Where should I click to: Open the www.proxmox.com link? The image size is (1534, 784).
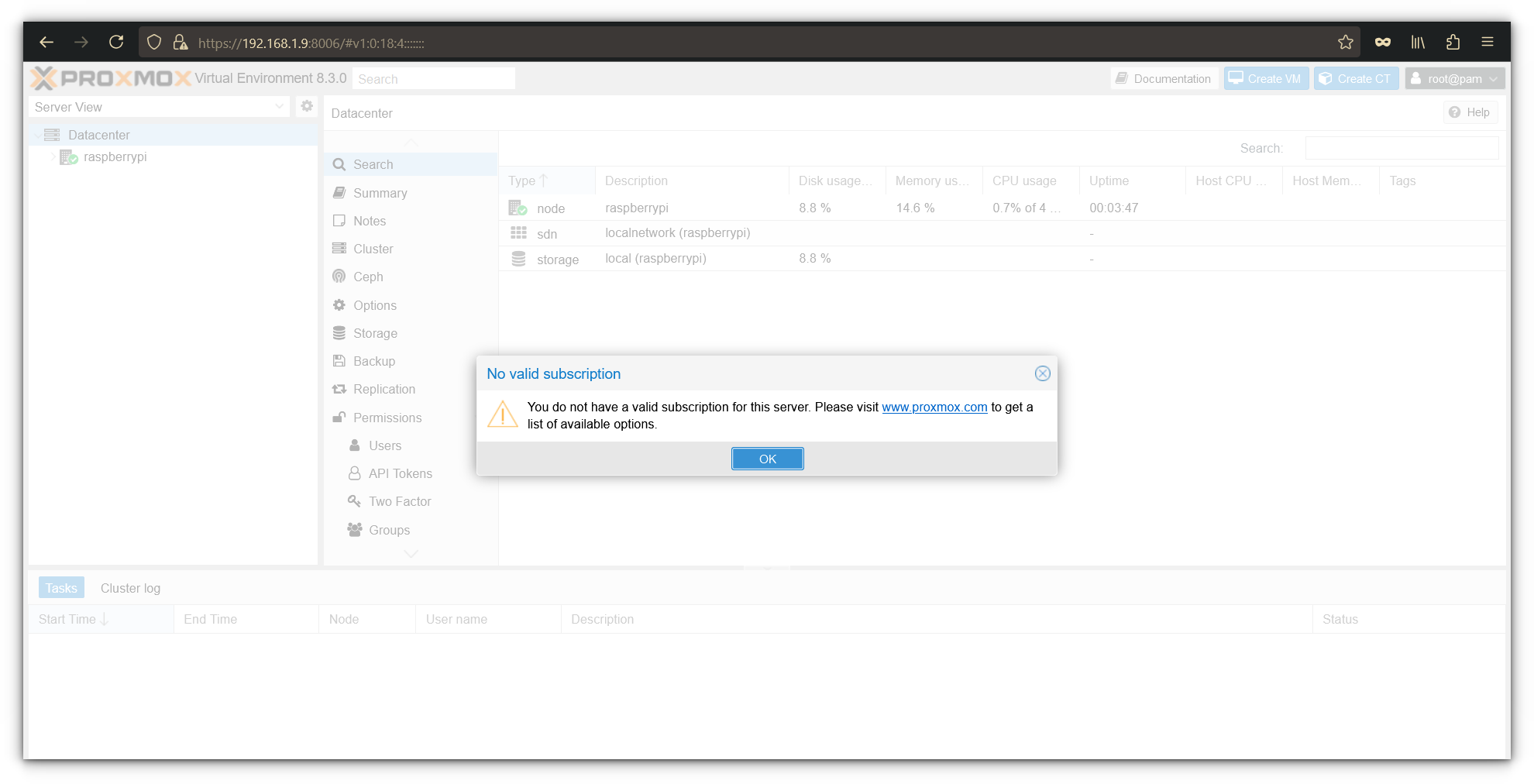tap(934, 407)
